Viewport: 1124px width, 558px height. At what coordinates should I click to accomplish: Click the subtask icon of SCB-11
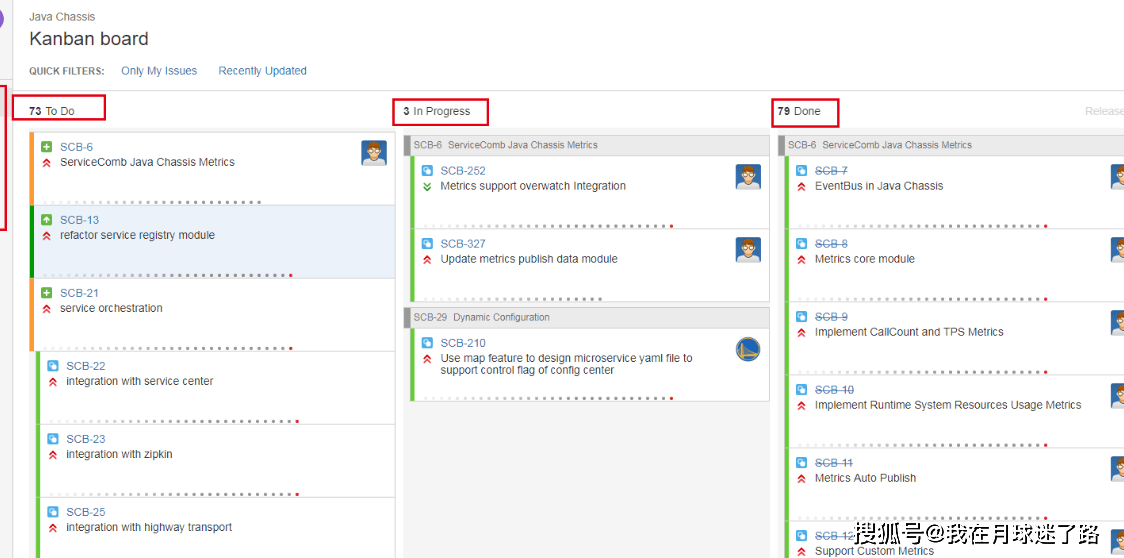[802, 463]
